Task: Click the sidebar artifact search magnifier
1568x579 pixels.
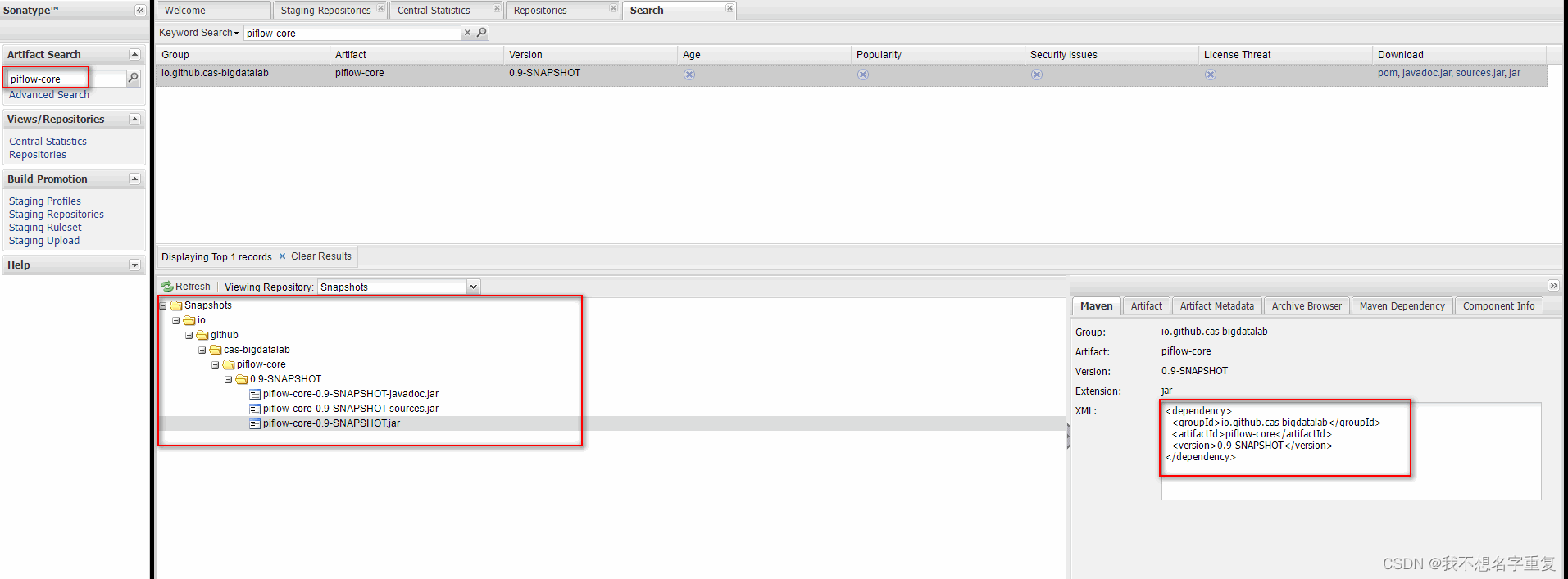Action: (134, 78)
